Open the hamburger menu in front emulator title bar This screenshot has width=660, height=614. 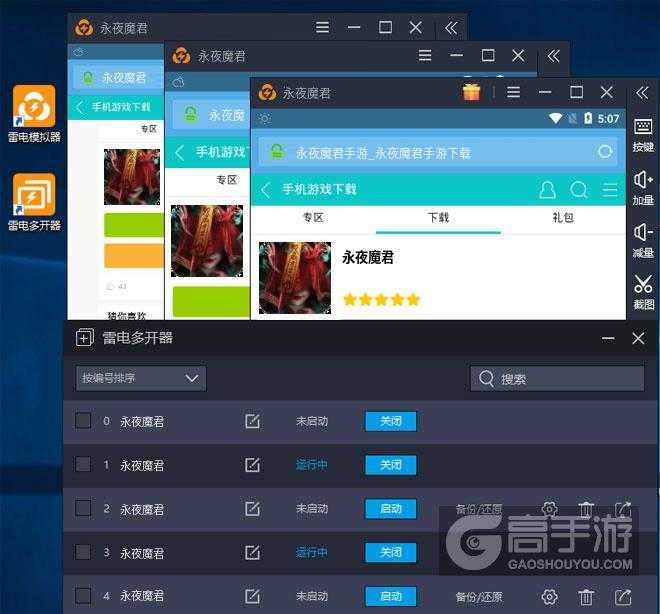tap(514, 92)
